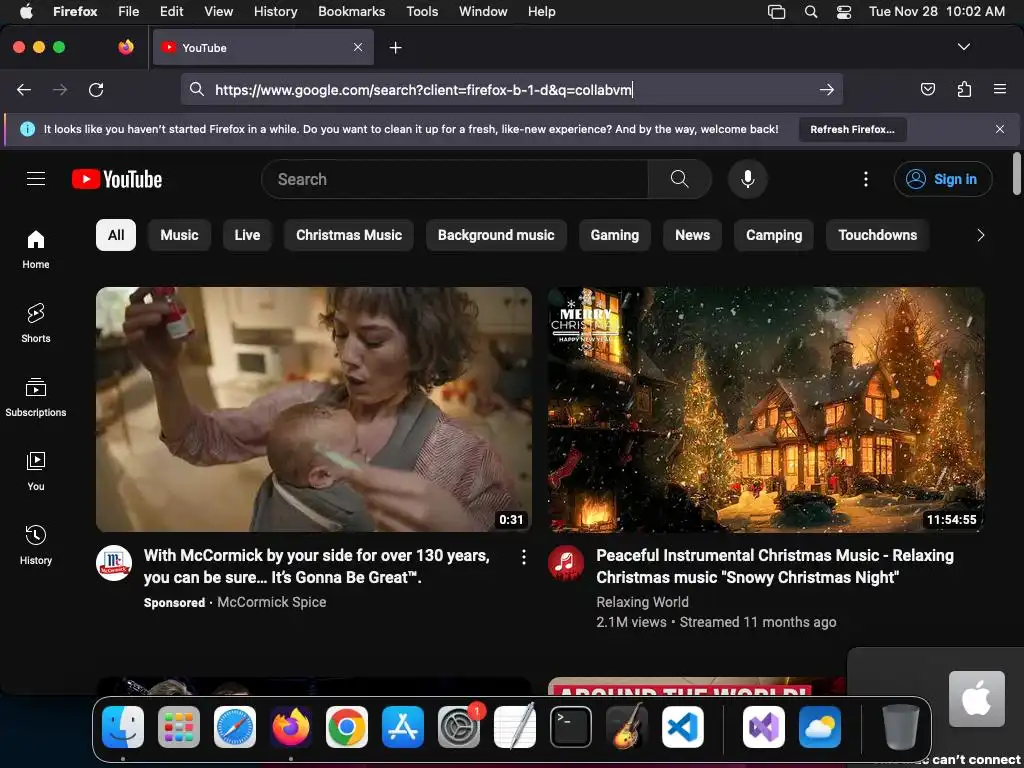Select the Touchdowns filter chip

click(x=878, y=235)
